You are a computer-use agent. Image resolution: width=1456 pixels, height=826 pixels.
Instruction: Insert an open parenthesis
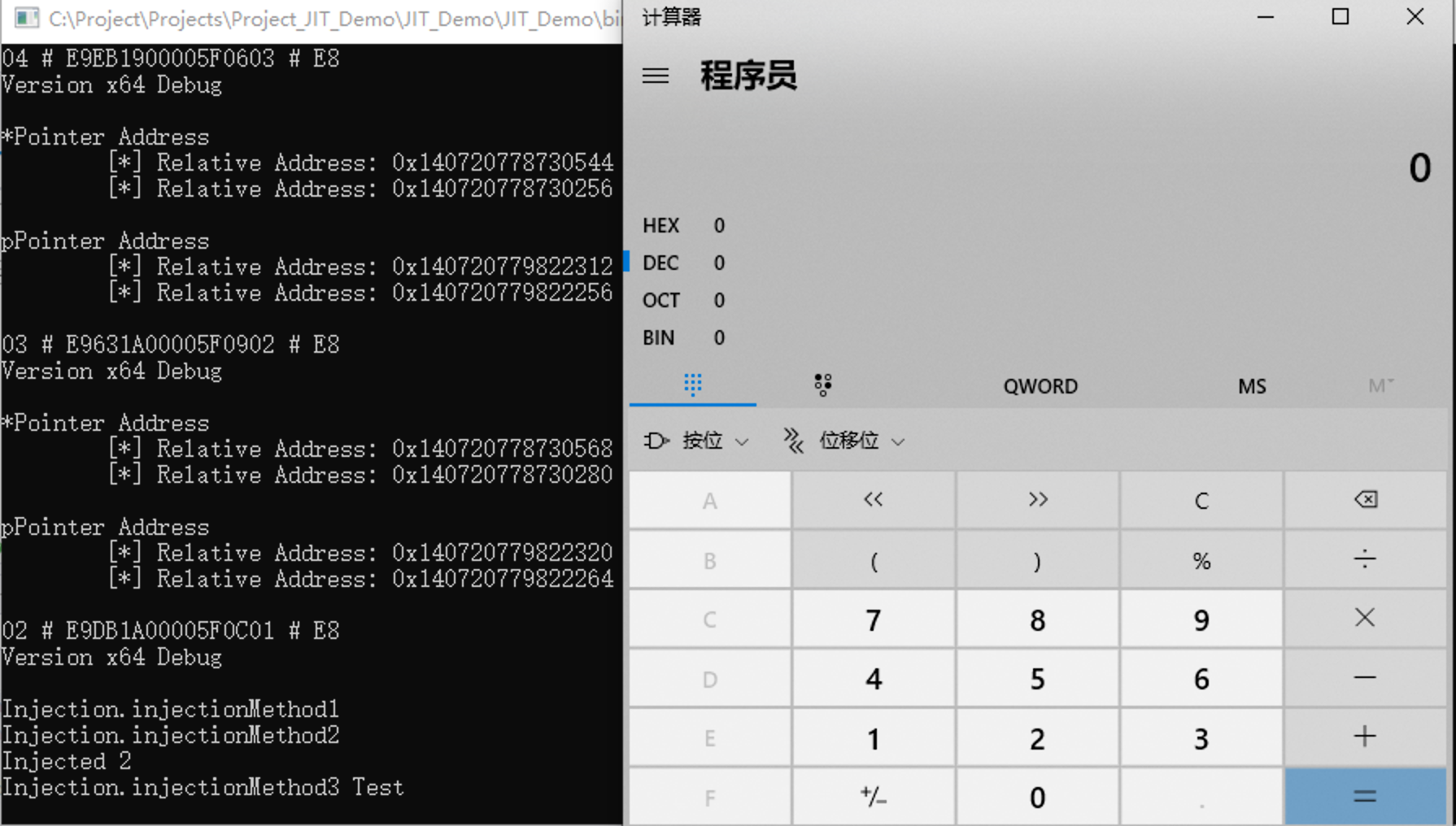[874, 560]
